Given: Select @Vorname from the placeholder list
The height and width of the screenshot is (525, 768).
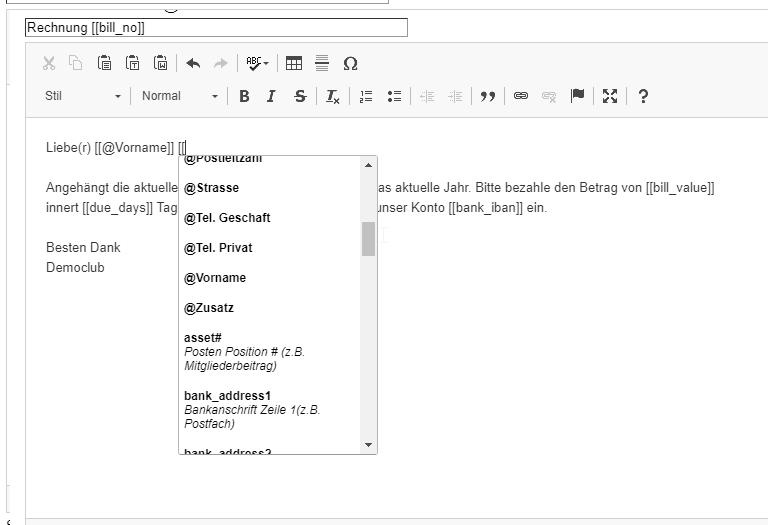Looking at the screenshot, I should pyautogui.click(x=269, y=278).
